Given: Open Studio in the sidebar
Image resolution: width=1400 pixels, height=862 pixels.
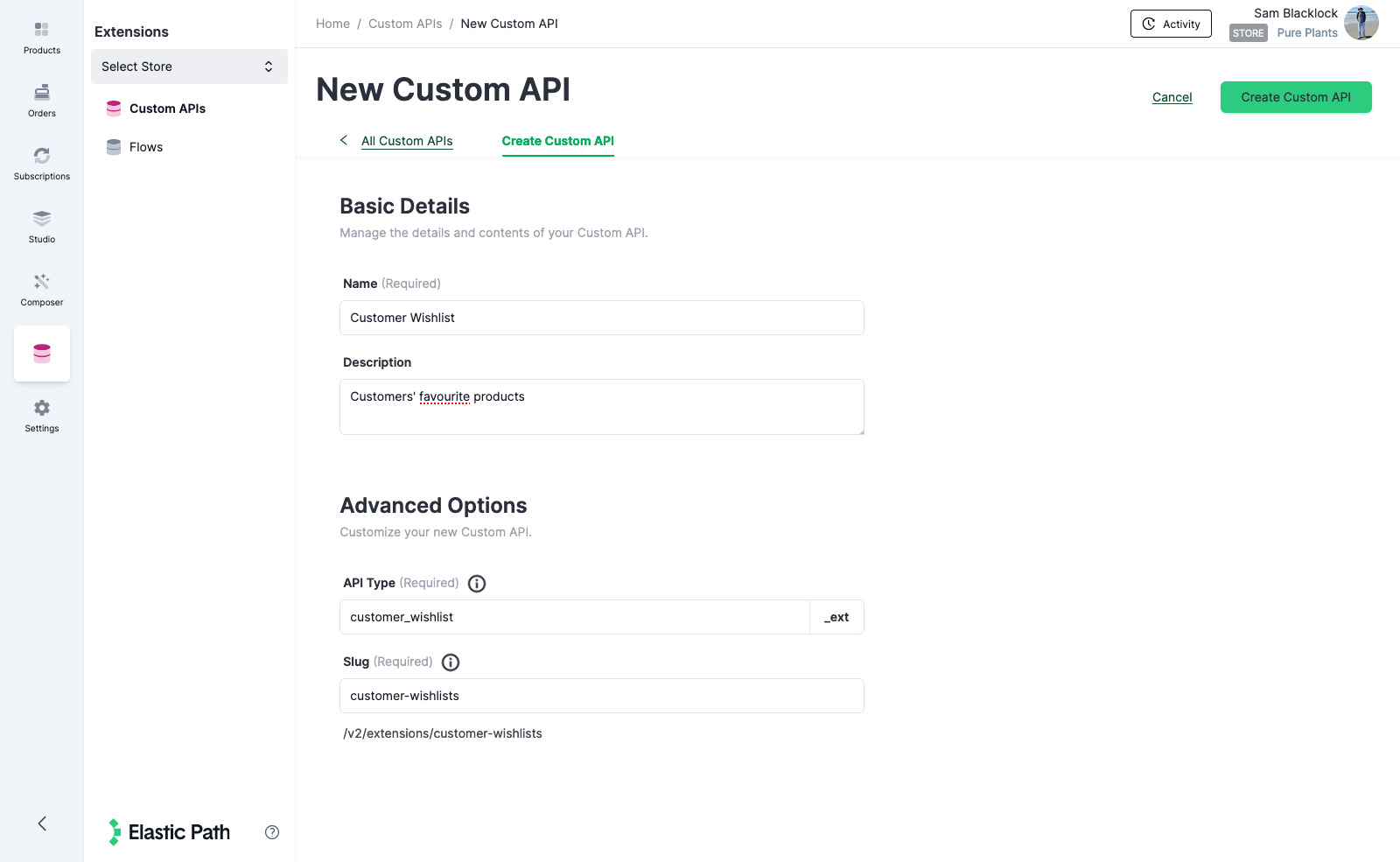Looking at the screenshot, I should click(41, 227).
